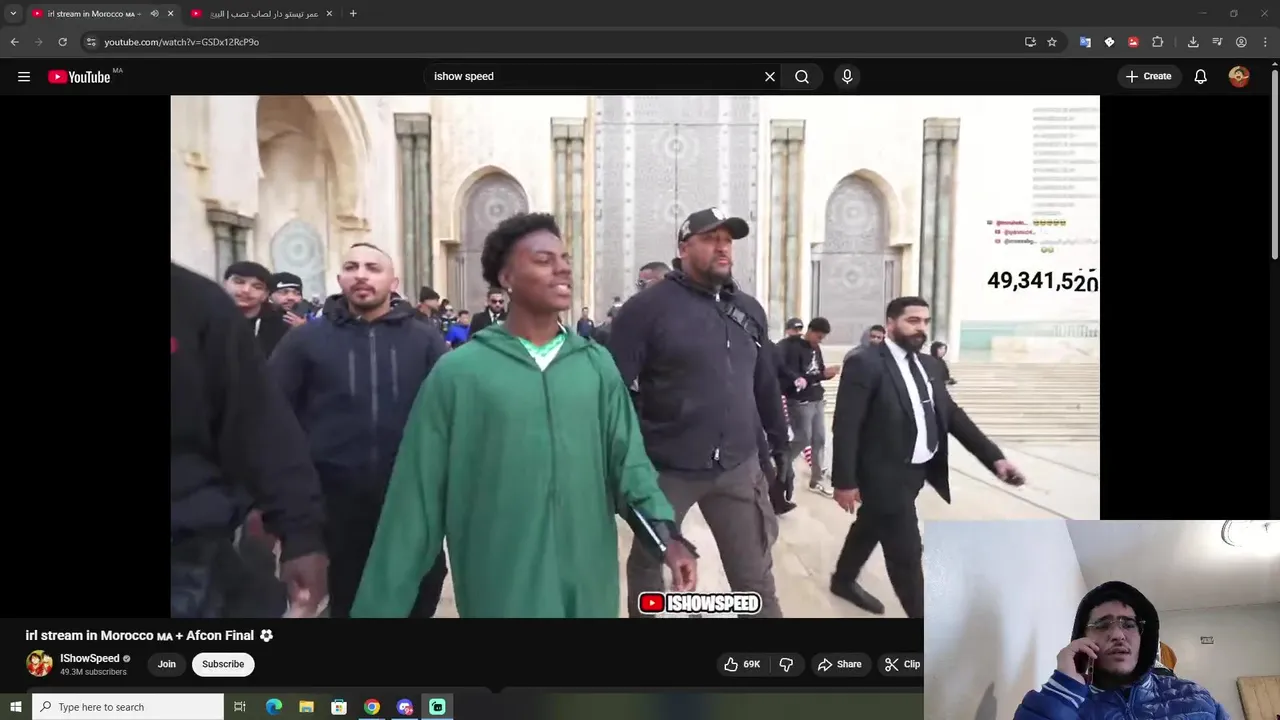Clear the search box with the X

click(x=770, y=77)
